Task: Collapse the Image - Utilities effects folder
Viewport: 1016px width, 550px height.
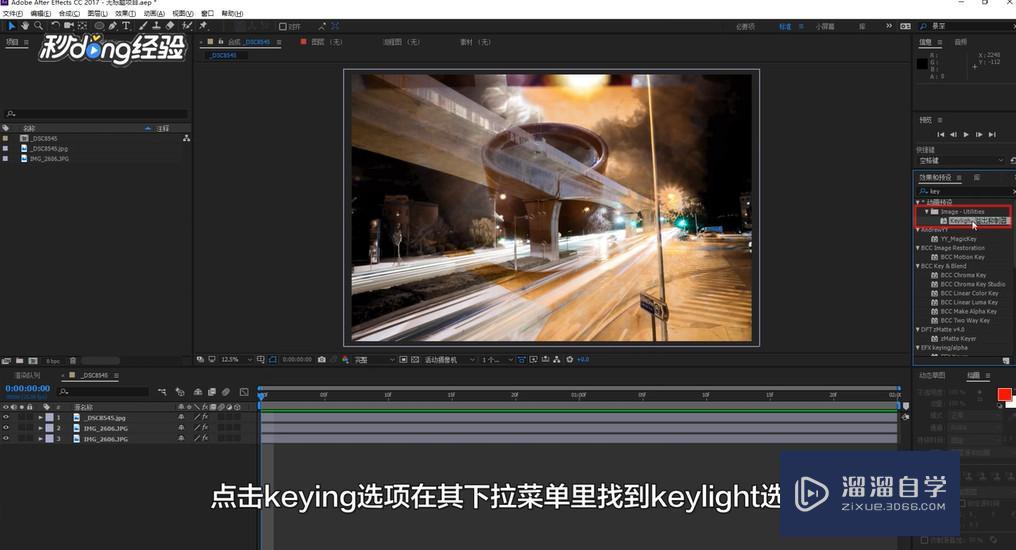Action: (927, 211)
